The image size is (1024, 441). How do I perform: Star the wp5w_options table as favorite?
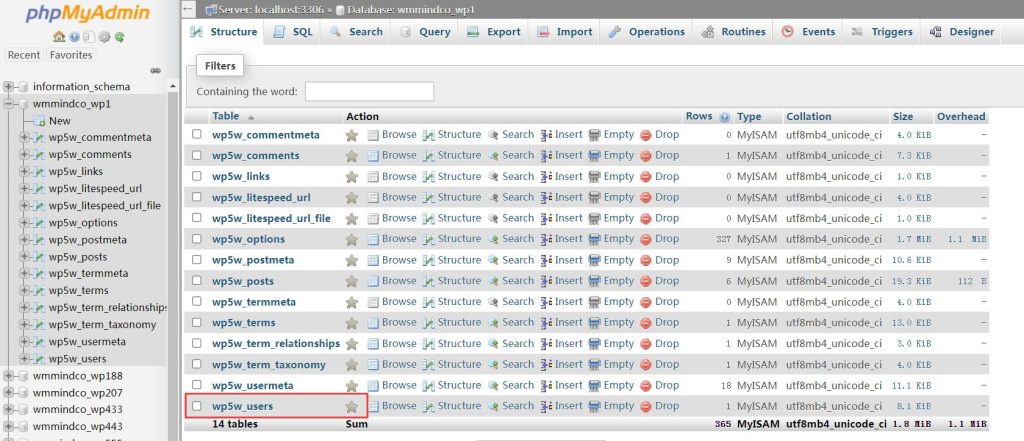(x=351, y=240)
